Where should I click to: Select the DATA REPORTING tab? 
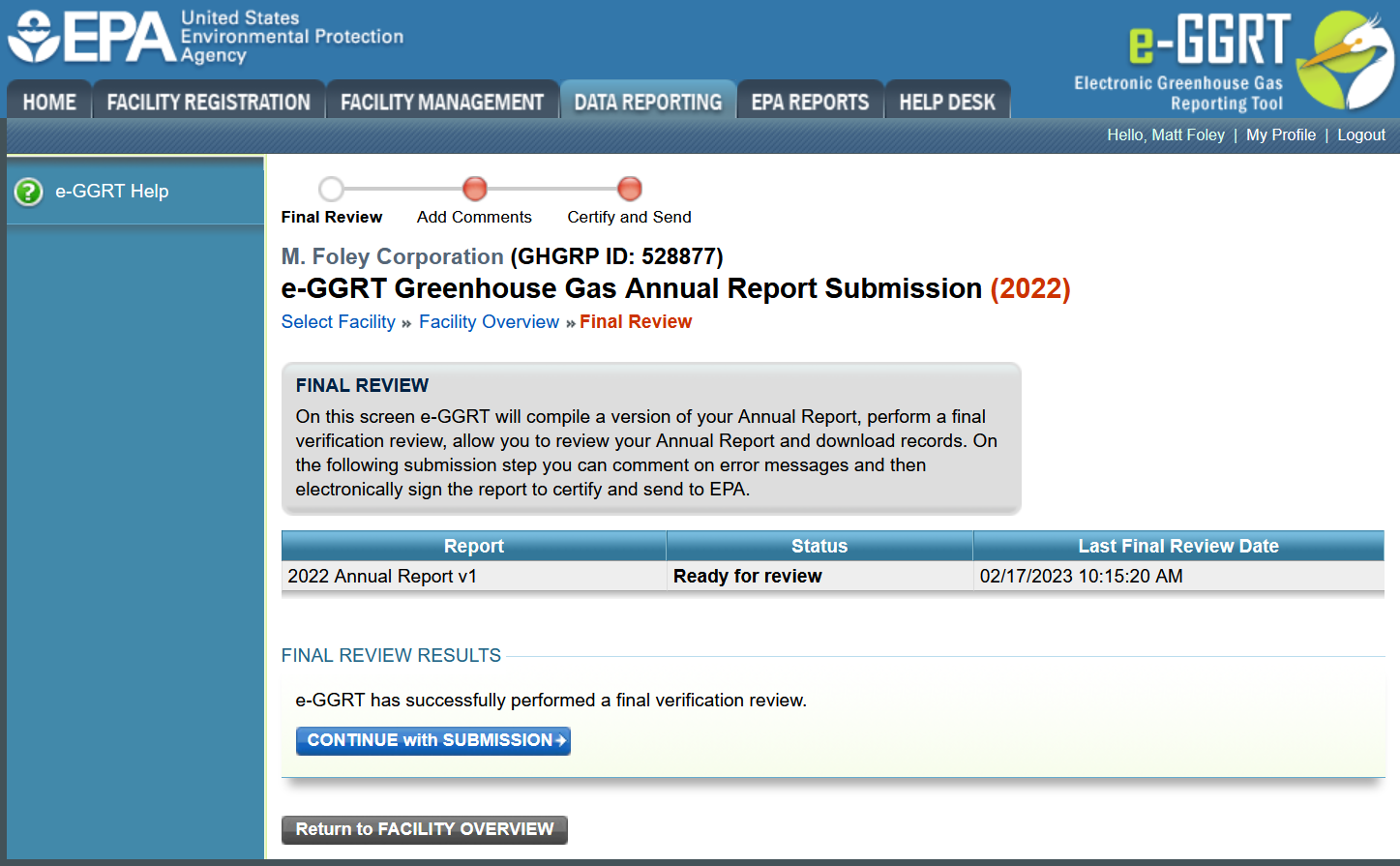(x=648, y=102)
